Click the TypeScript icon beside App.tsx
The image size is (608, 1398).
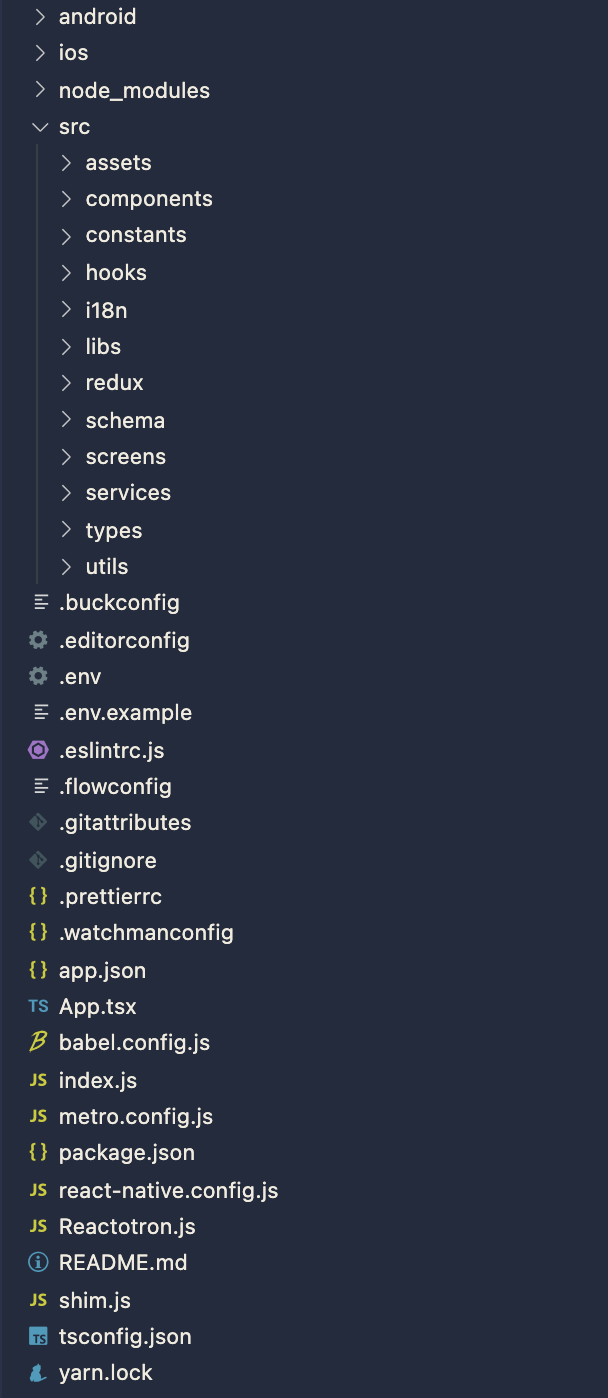[x=38, y=1006]
